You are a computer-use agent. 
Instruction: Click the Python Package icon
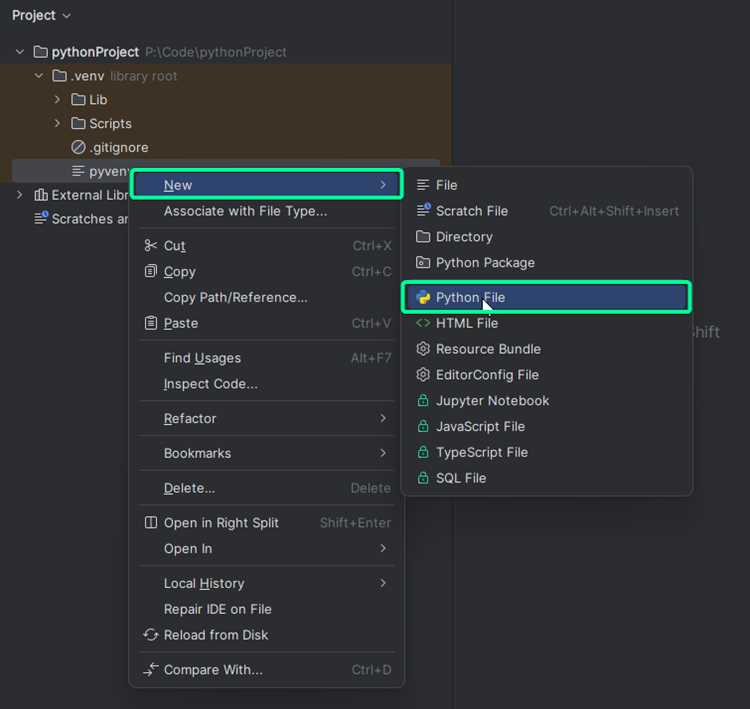[x=423, y=262]
